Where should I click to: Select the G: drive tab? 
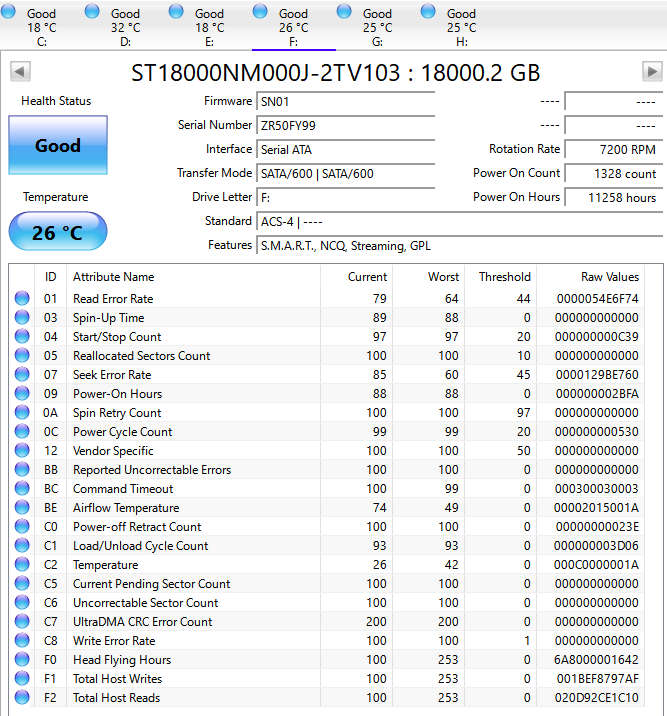click(x=378, y=26)
